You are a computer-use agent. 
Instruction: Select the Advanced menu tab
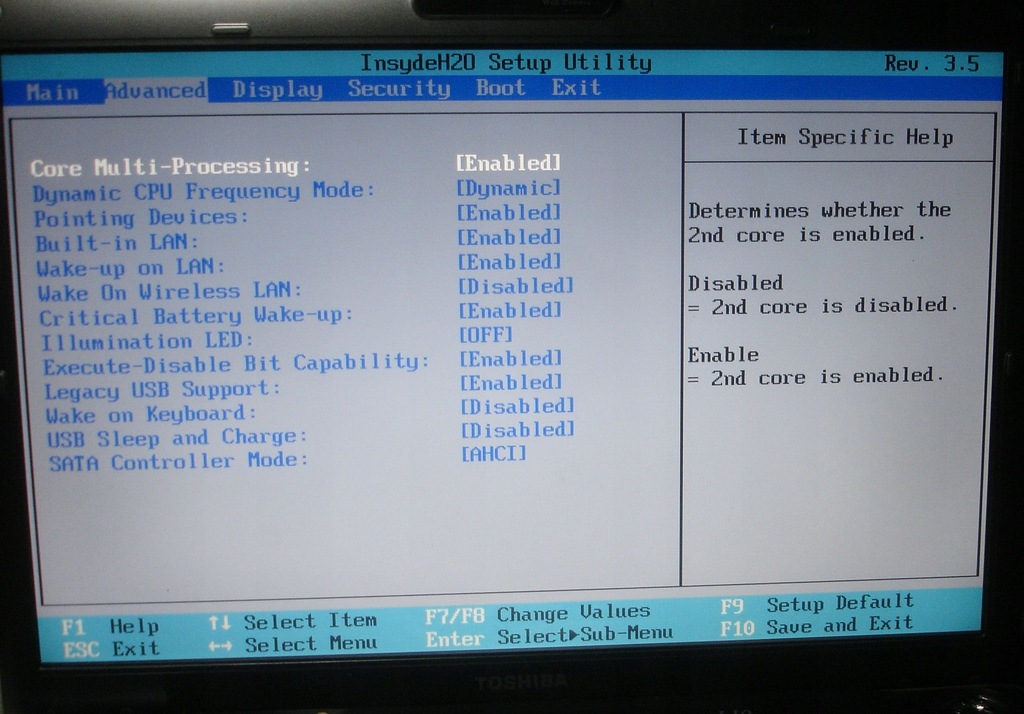[155, 90]
